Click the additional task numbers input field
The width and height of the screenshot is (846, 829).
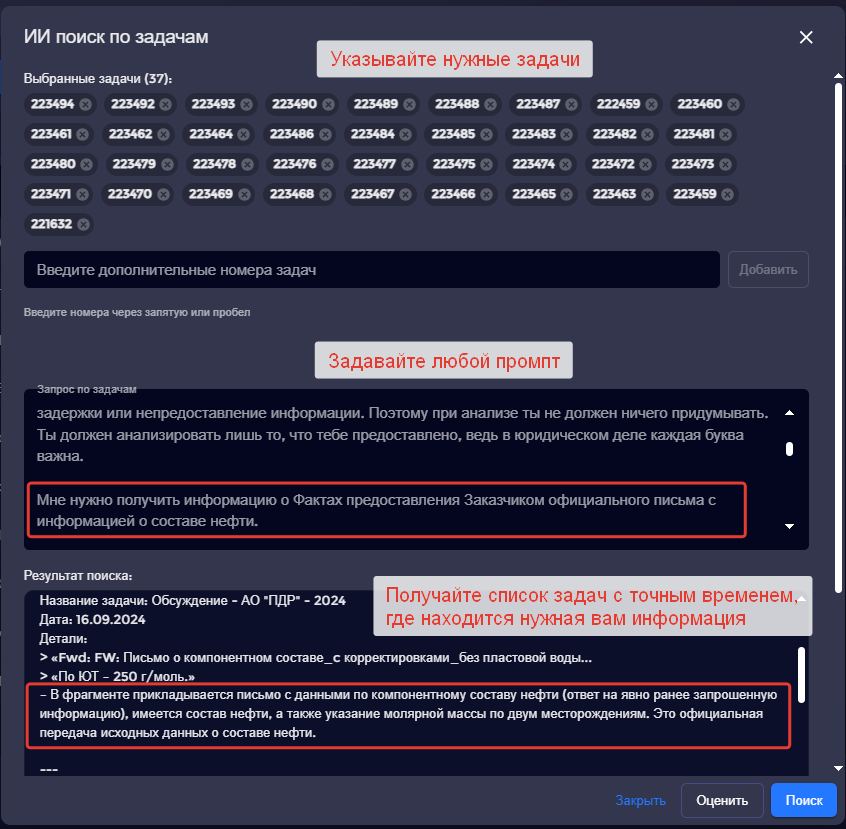[x=372, y=270]
